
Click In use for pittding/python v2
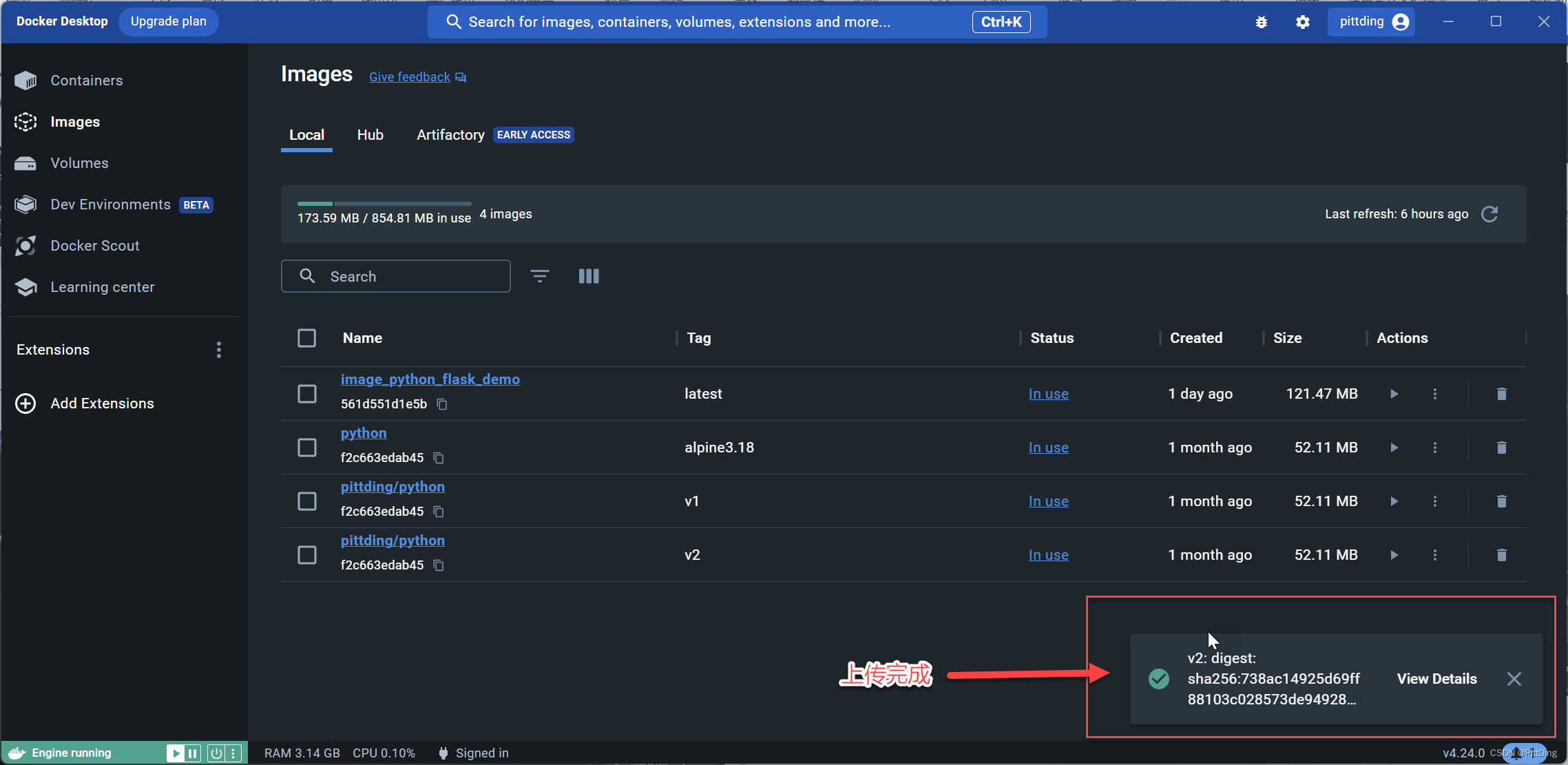[1049, 555]
